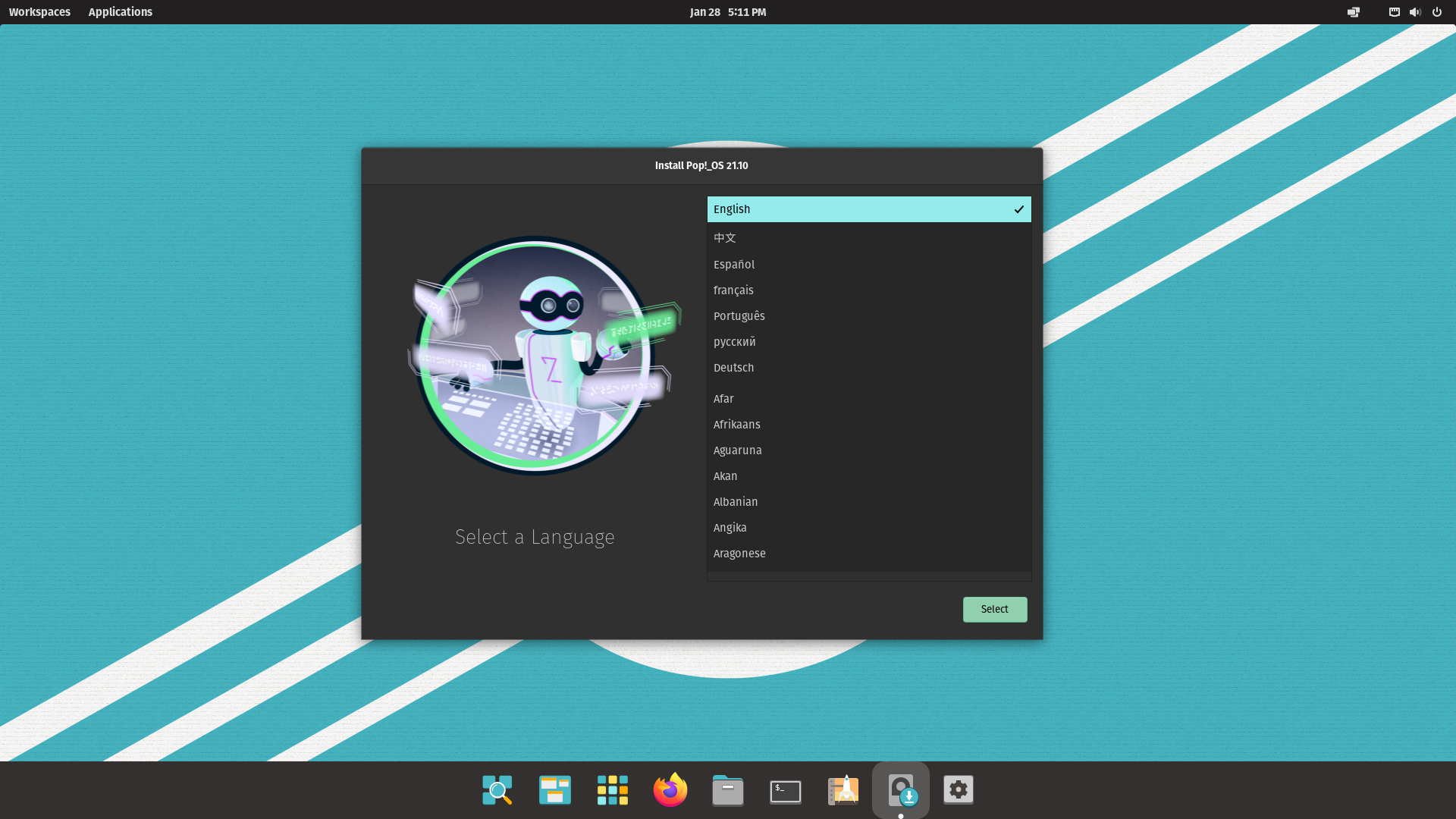Image resolution: width=1456 pixels, height=819 pixels.
Task: Pick русский from the language list
Action: pos(869,342)
